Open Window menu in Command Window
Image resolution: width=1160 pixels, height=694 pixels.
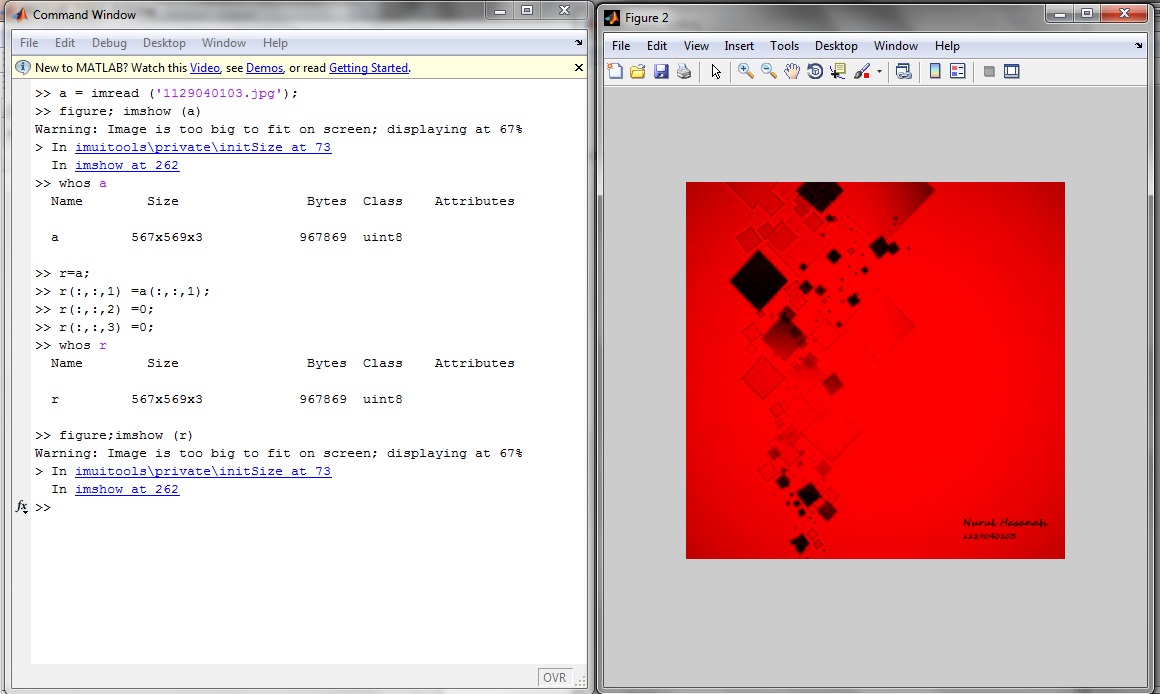coord(223,43)
